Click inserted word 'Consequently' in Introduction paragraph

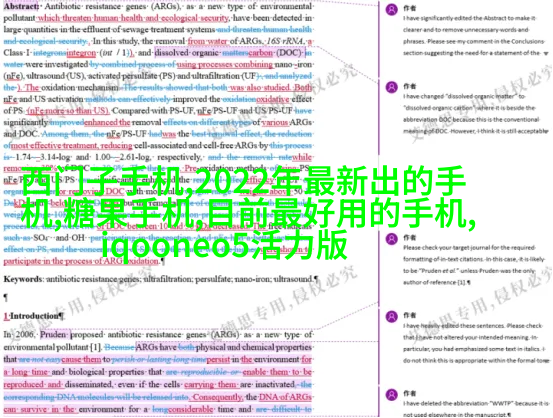click(x=217, y=397)
